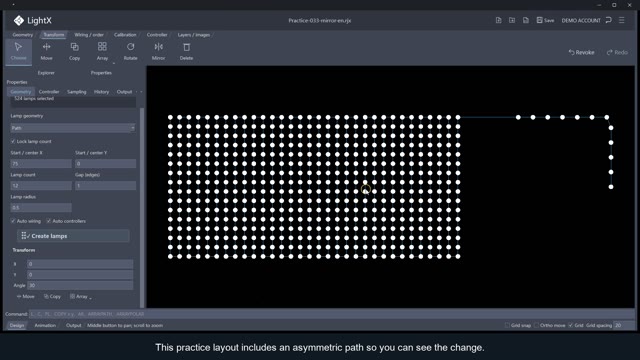The image size is (640, 360).
Task: Click the circular cursor marker in lamp grid
Action: click(366, 189)
